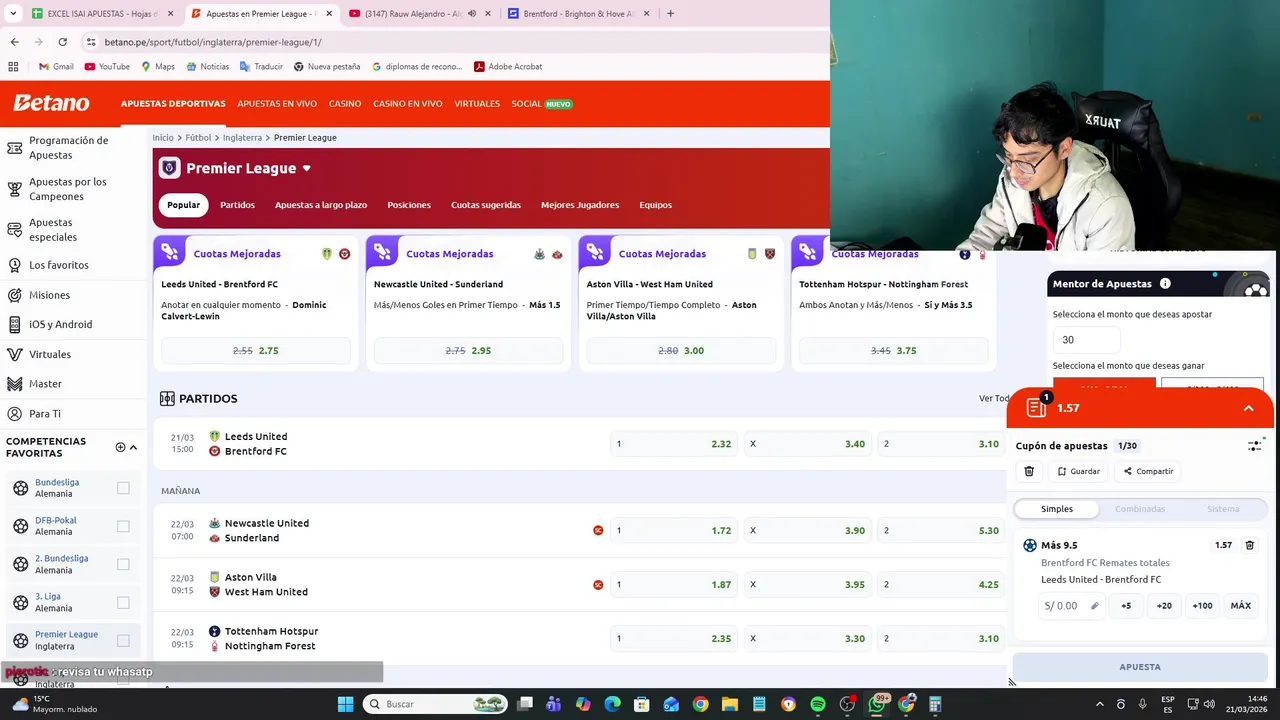
Task: Check the 2. Bundesliga favorite checkbox
Action: pyautogui.click(x=123, y=564)
